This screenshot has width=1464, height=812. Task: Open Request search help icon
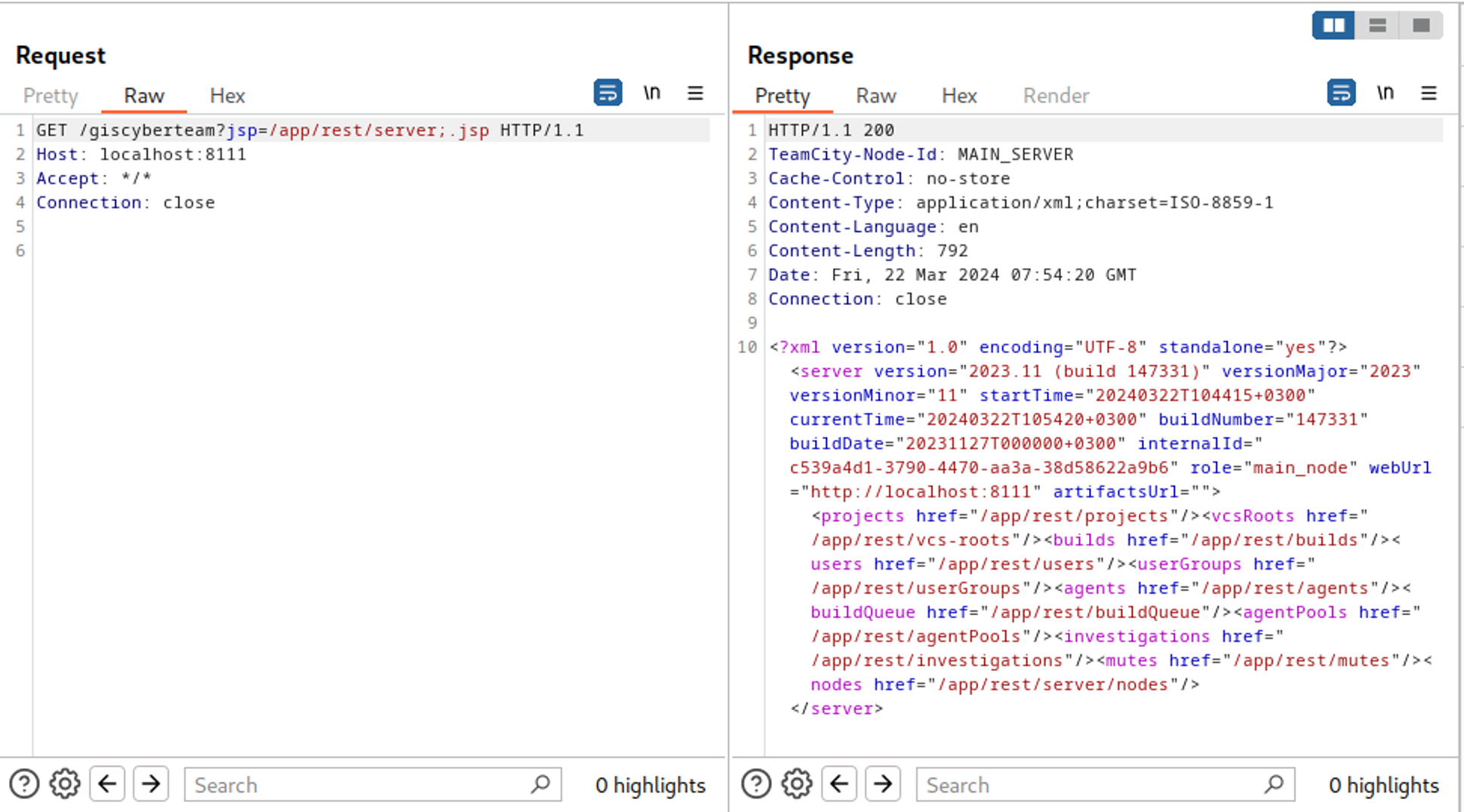pos(24,784)
